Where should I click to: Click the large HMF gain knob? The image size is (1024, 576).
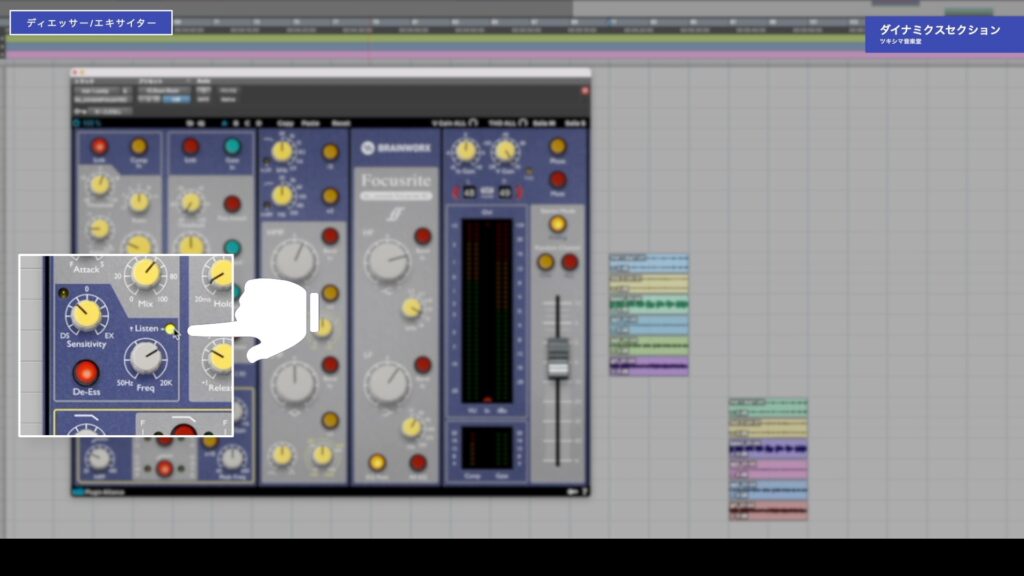click(x=294, y=261)
